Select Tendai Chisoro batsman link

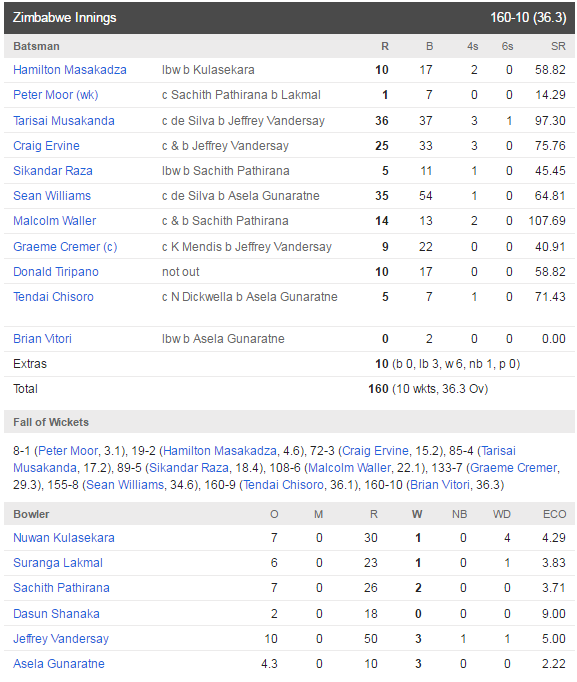click(53, 297)
